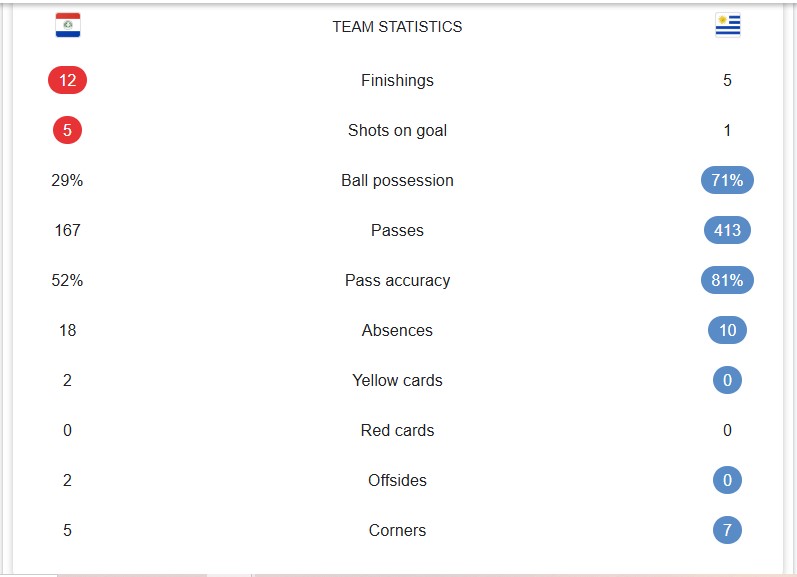Select Paraguay's 167 passes value
Screen dimensions: 797x577
68,230
